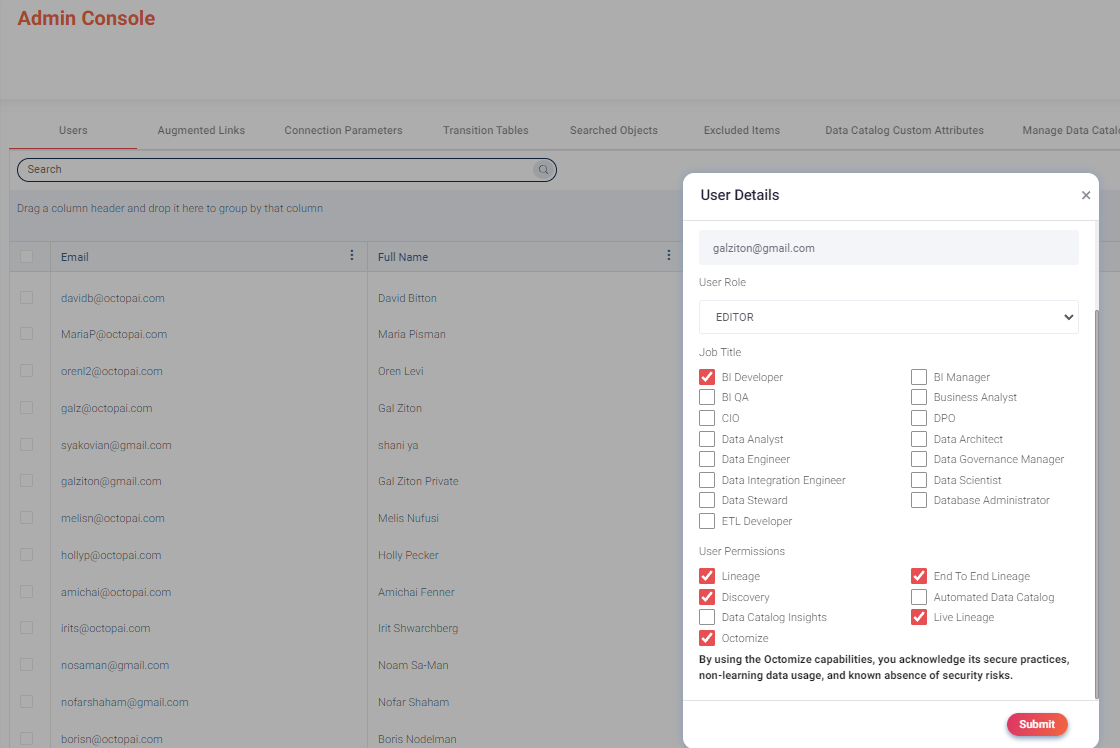This screenshot has height=748, width=1120.
Task: Select all users with header checkbox
Action: click(27, 257)
